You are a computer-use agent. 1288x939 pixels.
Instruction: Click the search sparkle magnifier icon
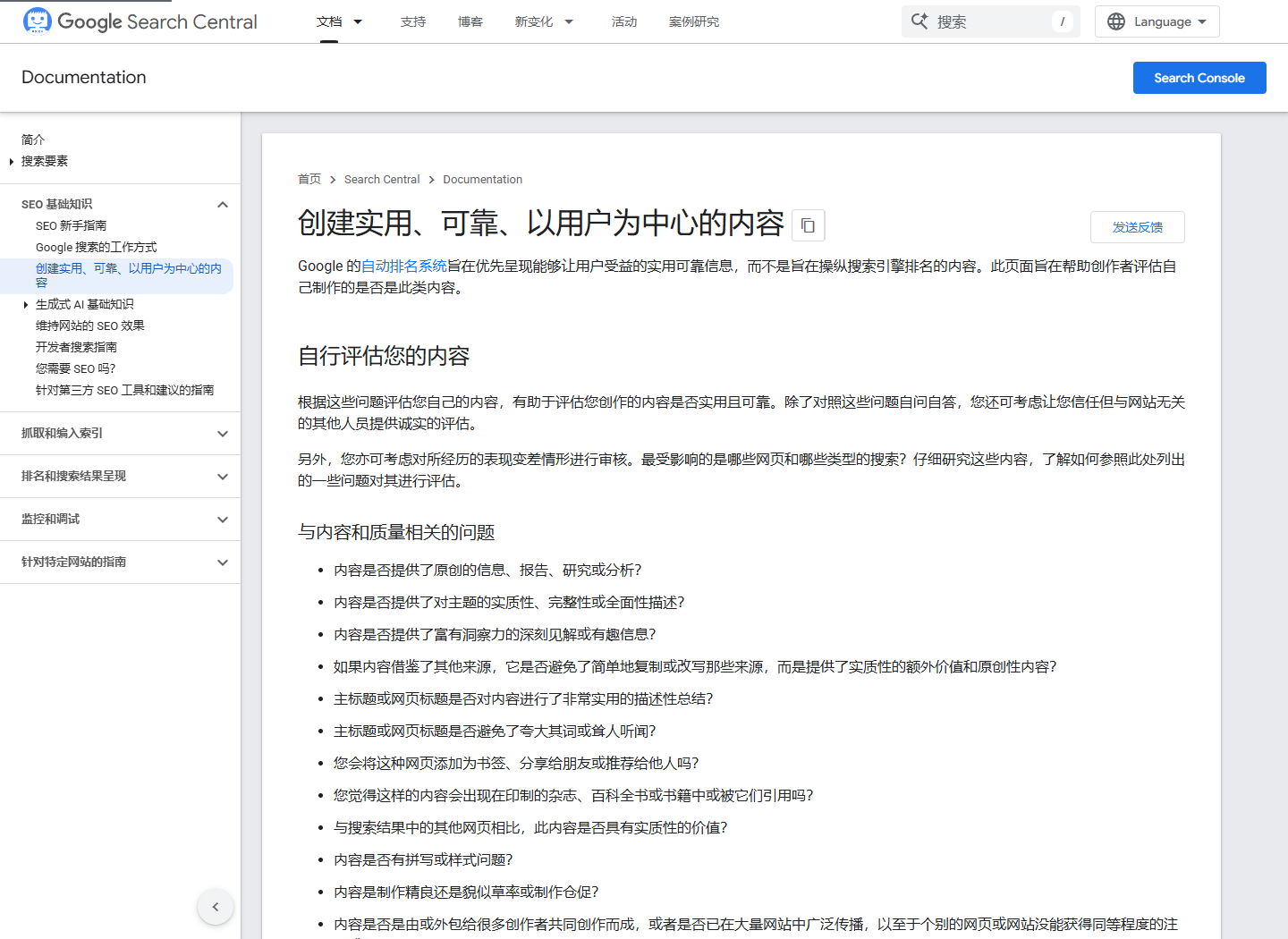(x=919, y=21)
